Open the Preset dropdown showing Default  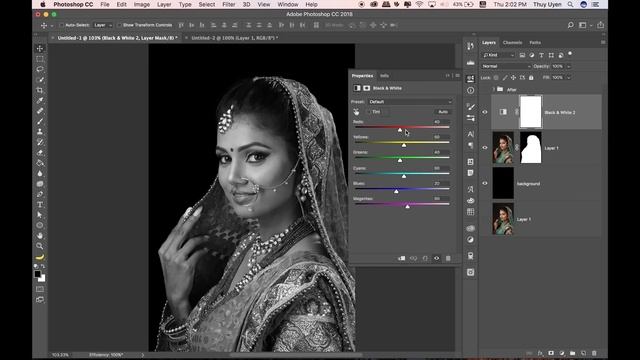tap(411, 102)
